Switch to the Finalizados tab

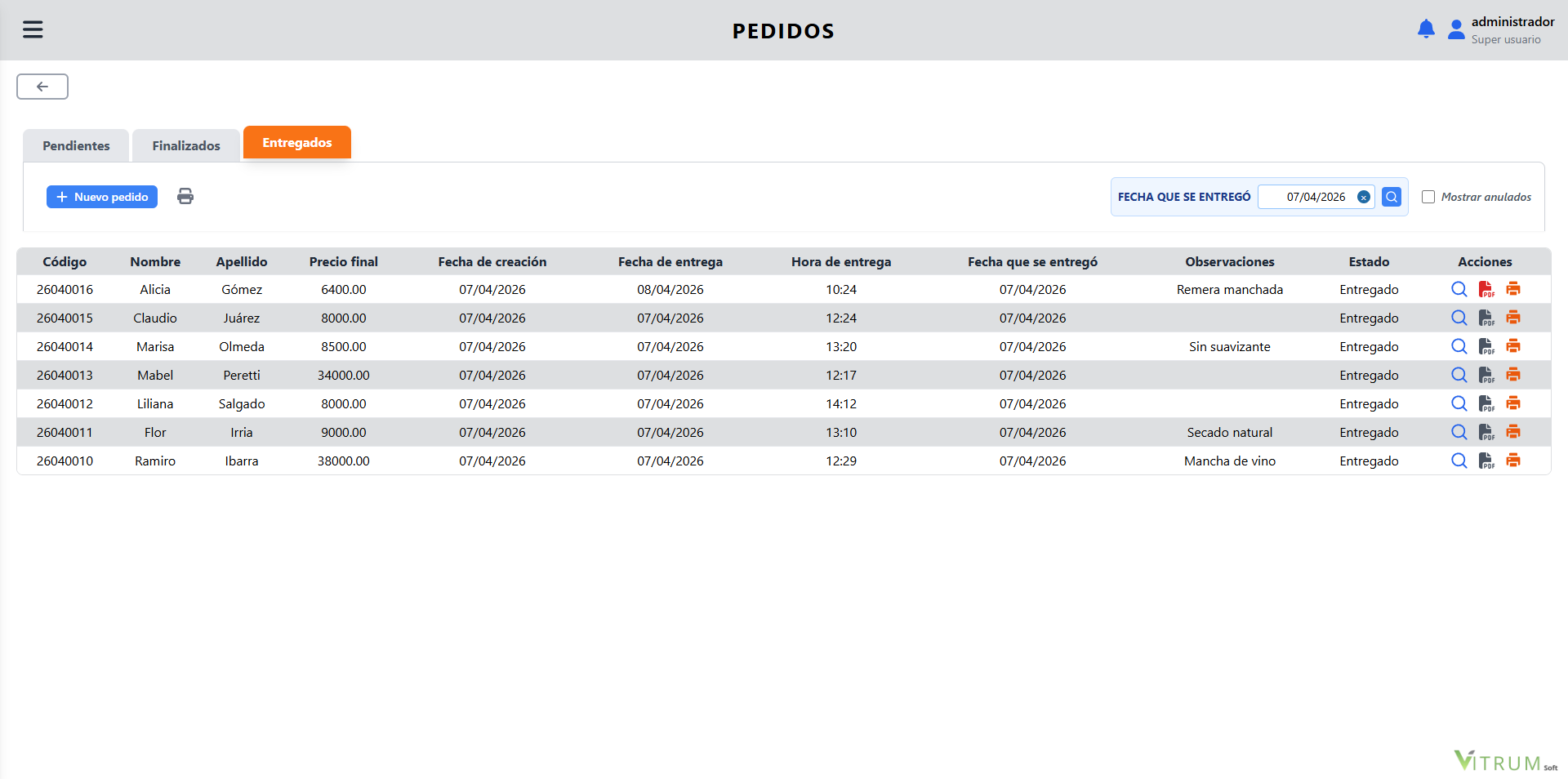[185, 145]
